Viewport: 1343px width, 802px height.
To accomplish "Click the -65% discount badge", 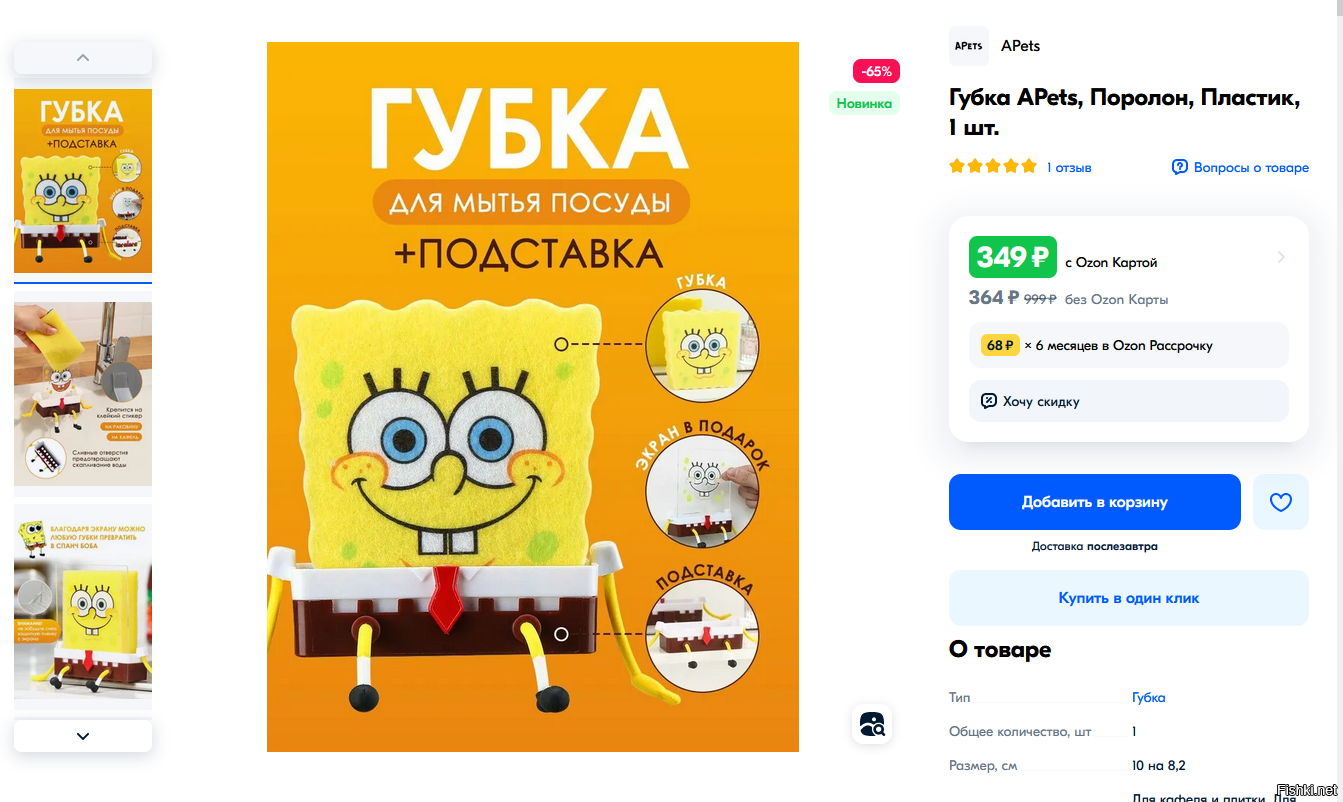I will point(876,71).
